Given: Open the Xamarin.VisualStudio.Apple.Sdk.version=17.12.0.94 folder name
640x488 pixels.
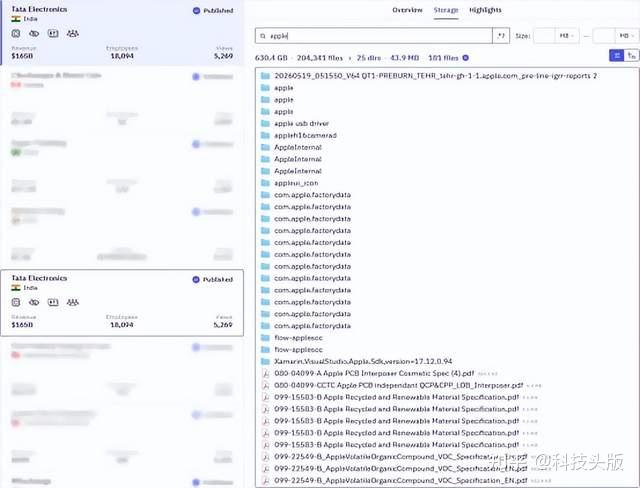Looking at the screenshot, I should [363, 362].
